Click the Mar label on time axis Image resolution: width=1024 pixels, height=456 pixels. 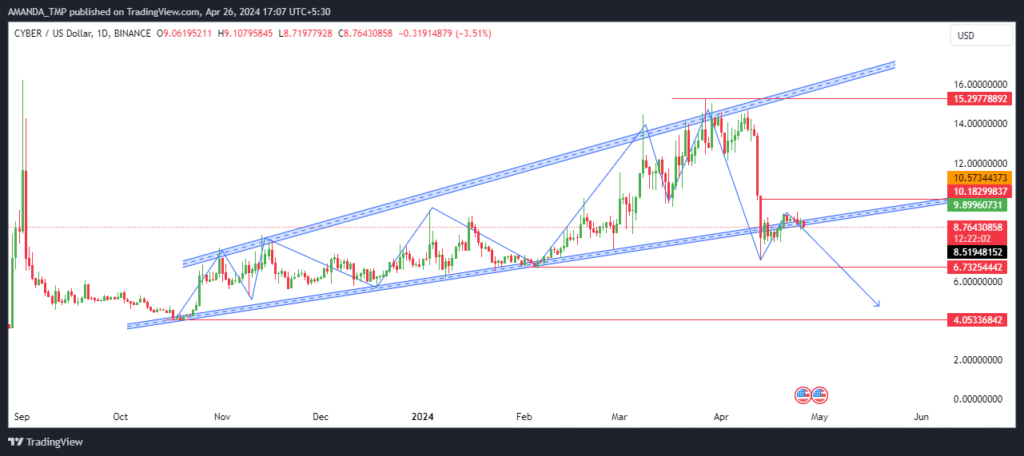(618, 416)
